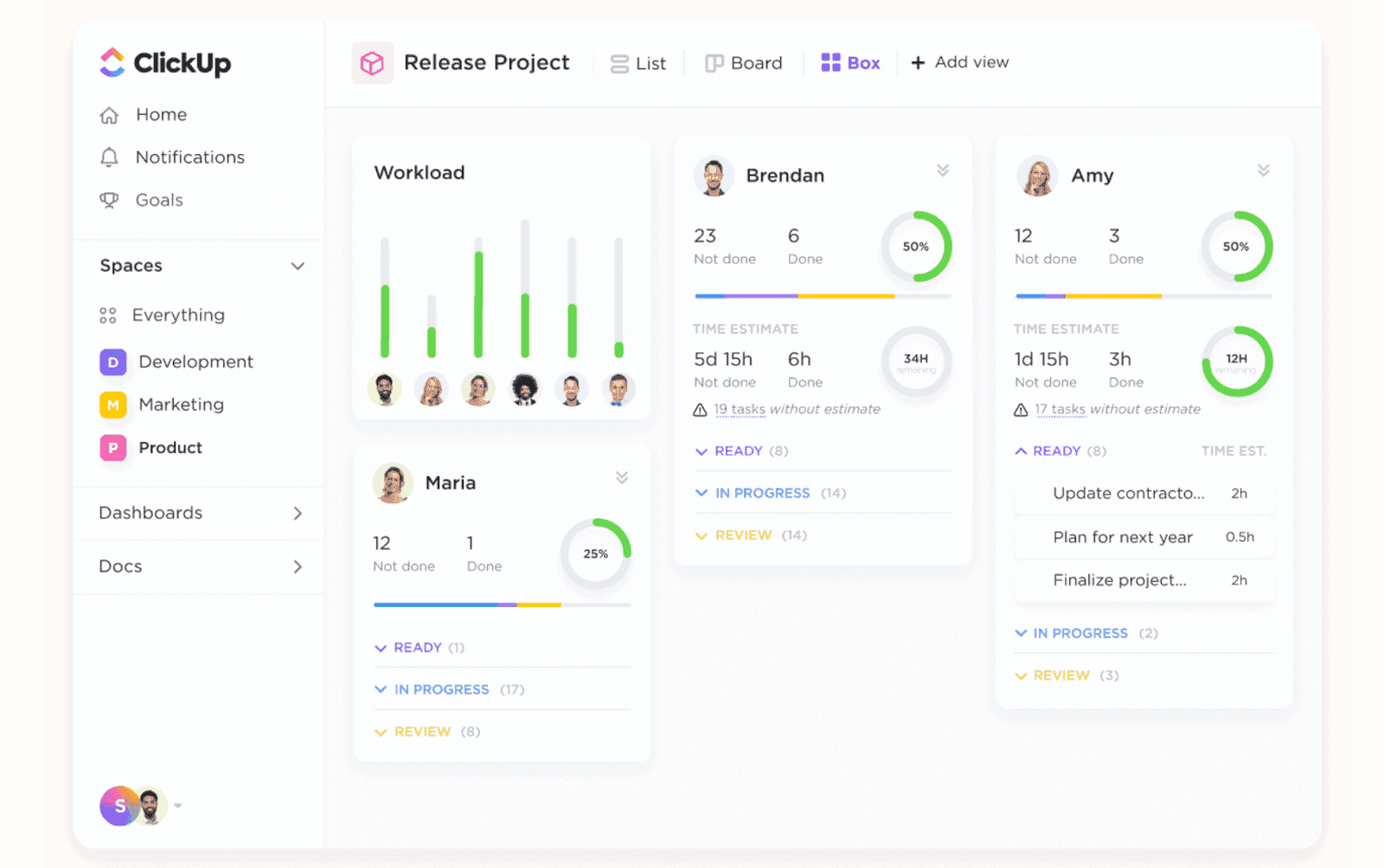Collapse Amy's card with double chevron
1384x868 pixels.
coord(1264,170)
